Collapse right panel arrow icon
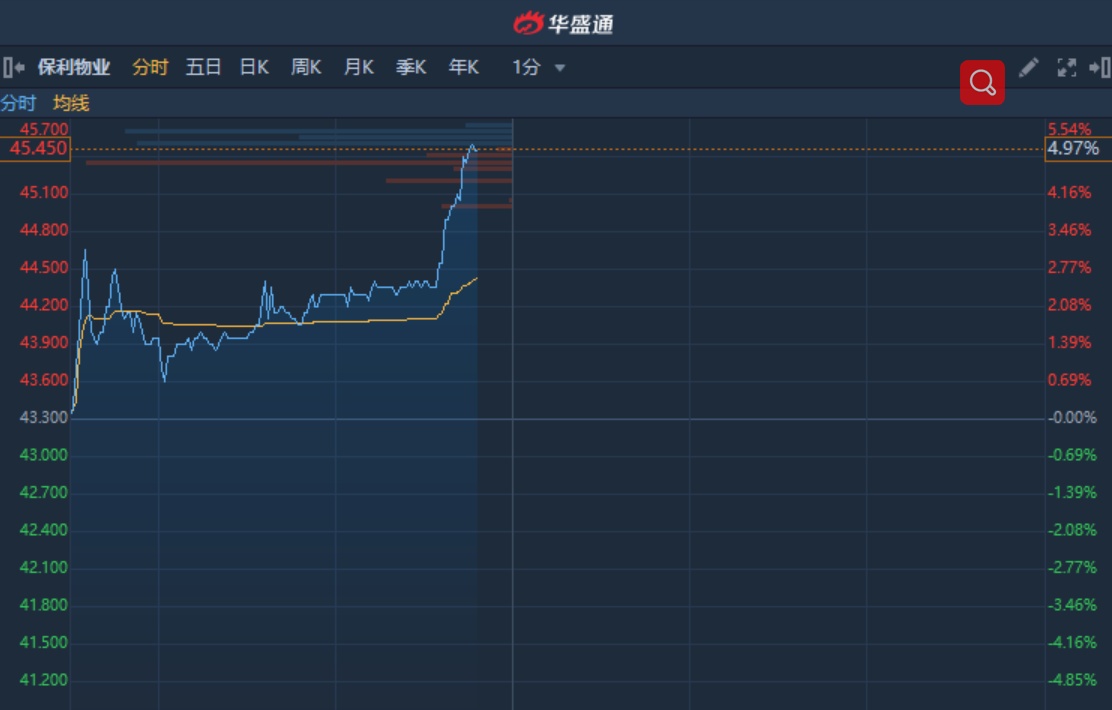The height and width of the screenshot is (710, 1112). [1100, 67]
